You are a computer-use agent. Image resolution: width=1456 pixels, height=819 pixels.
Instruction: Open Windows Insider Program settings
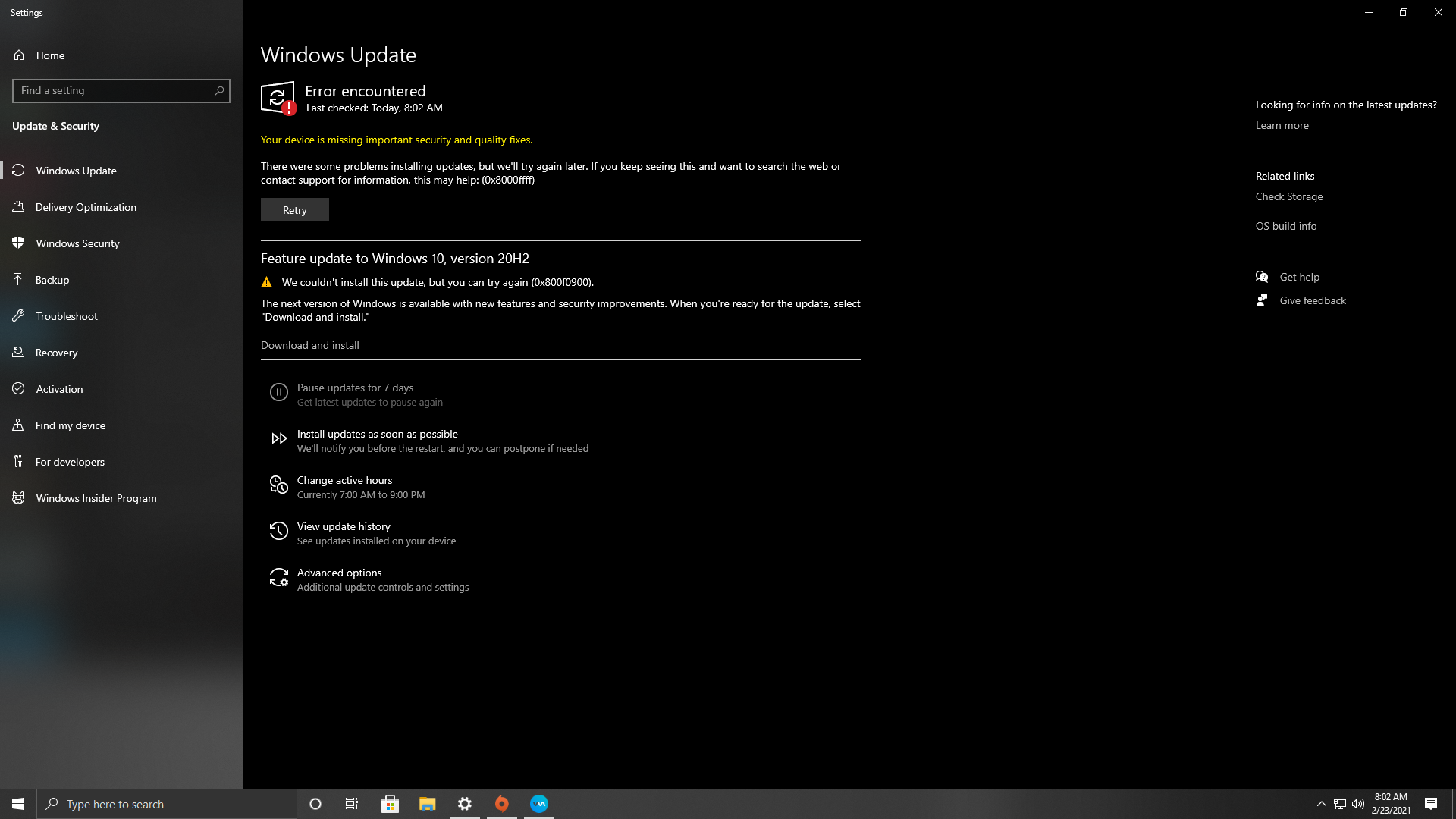tap(121, 498)
